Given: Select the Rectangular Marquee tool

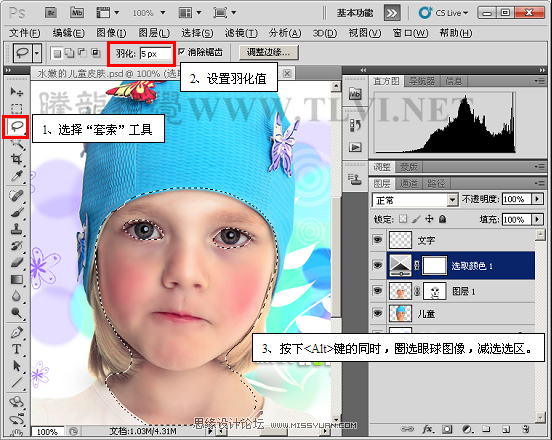Looking at the screenshot, I should tap(16, 108).
